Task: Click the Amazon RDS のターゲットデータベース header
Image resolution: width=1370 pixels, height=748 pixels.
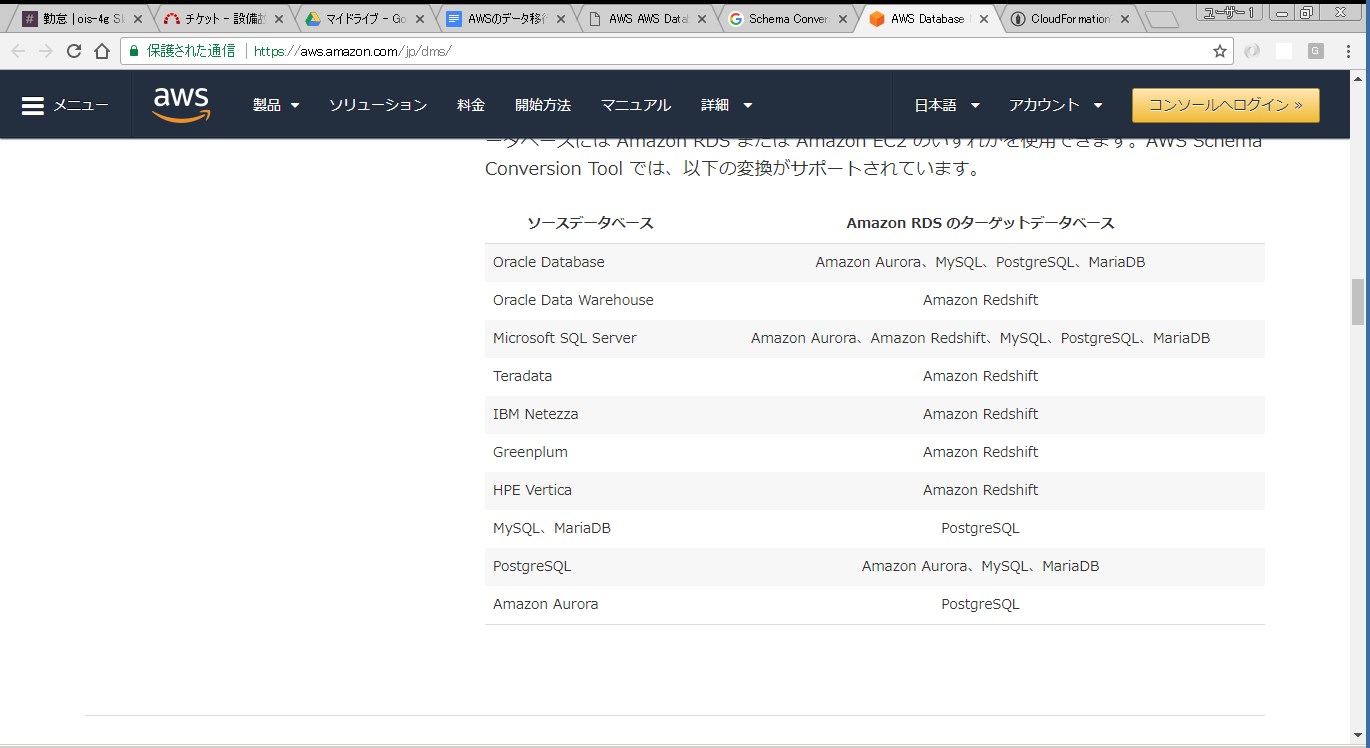Action: [x=980, y=223]
